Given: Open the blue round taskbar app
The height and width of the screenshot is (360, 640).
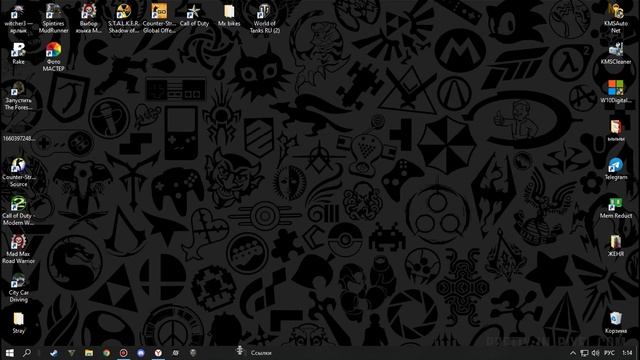Looking at the screenshot, I should click(141, 353).
